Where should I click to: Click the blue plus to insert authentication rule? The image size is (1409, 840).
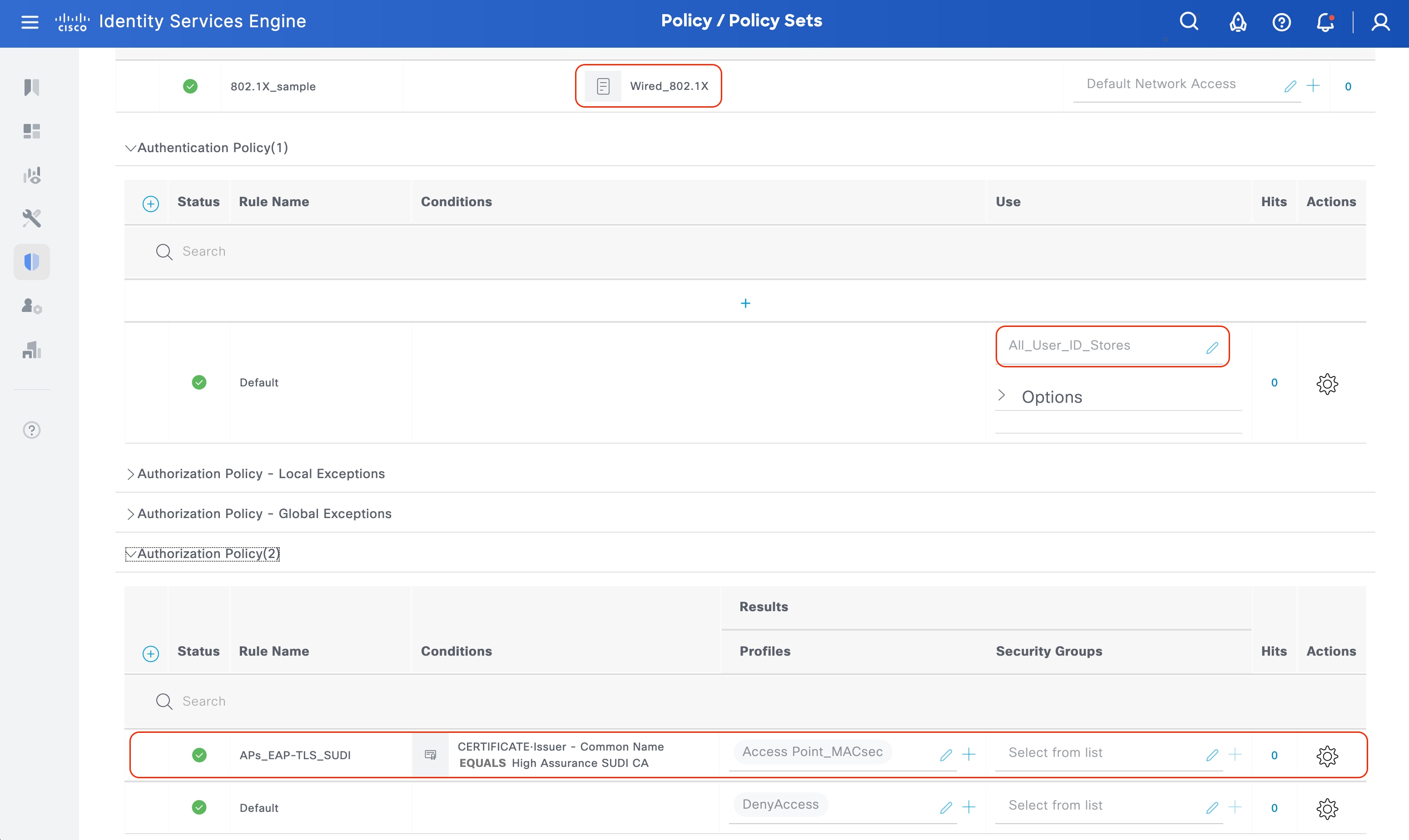pos(745,303)
